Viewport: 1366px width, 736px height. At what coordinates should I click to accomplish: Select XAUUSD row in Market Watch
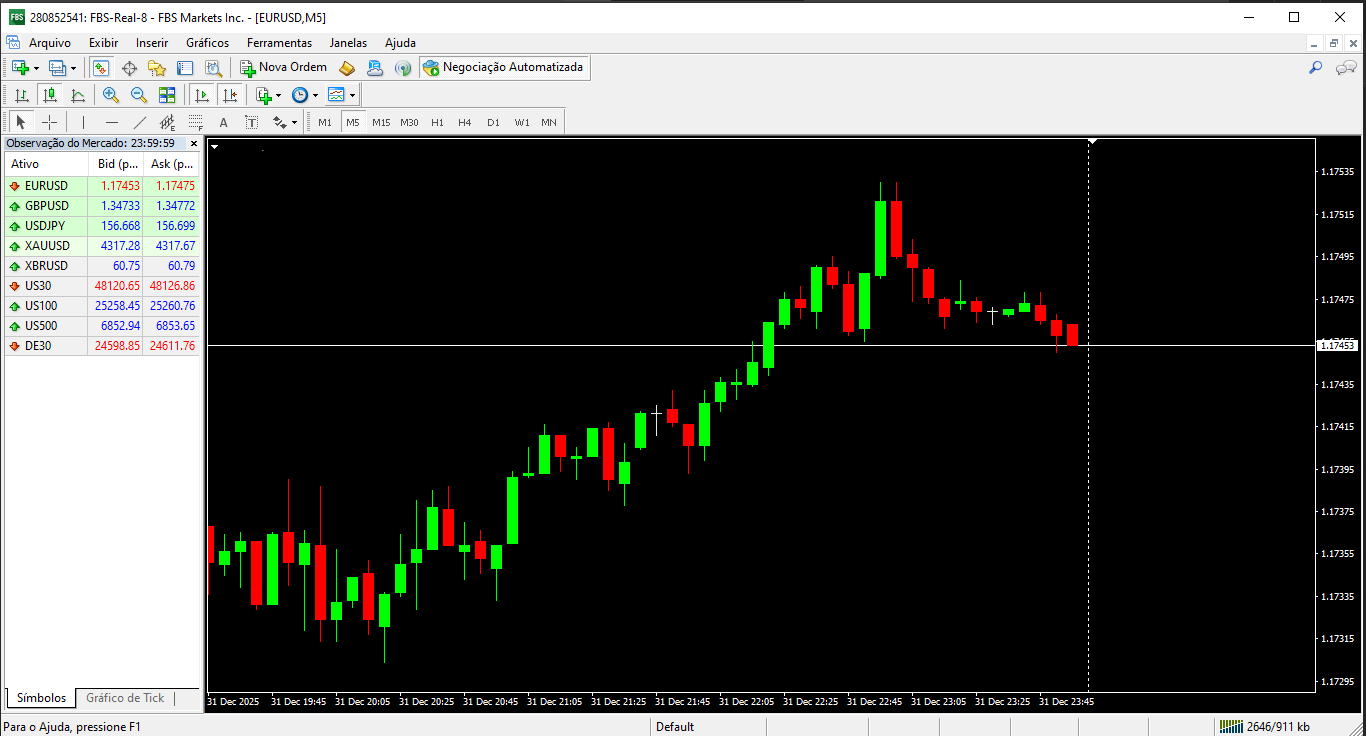coord(47,245)
